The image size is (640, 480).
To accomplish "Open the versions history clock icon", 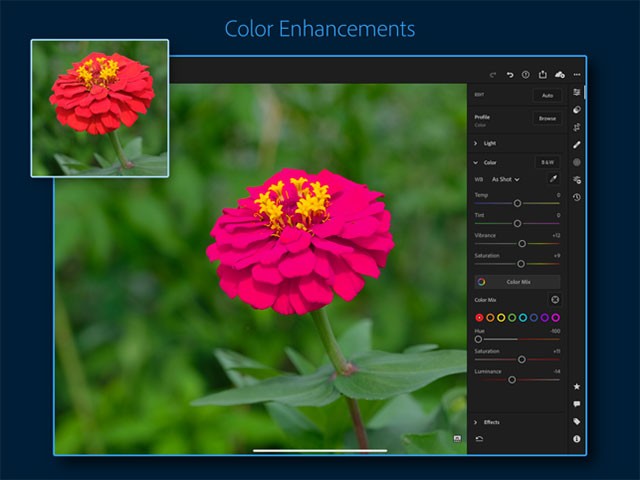I will click(577, 197).
